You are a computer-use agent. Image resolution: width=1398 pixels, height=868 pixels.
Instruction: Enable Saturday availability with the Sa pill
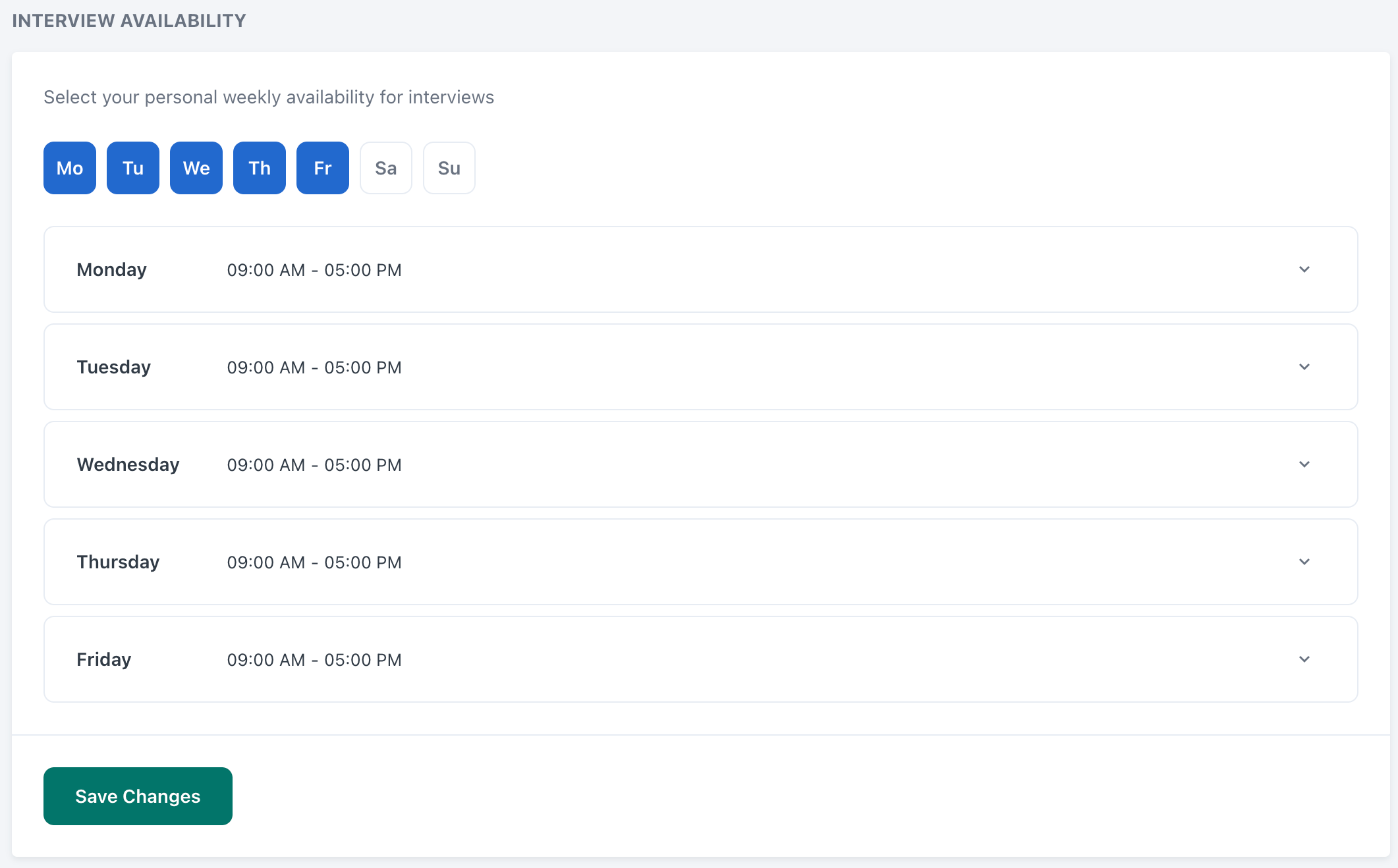coord(385,168)
